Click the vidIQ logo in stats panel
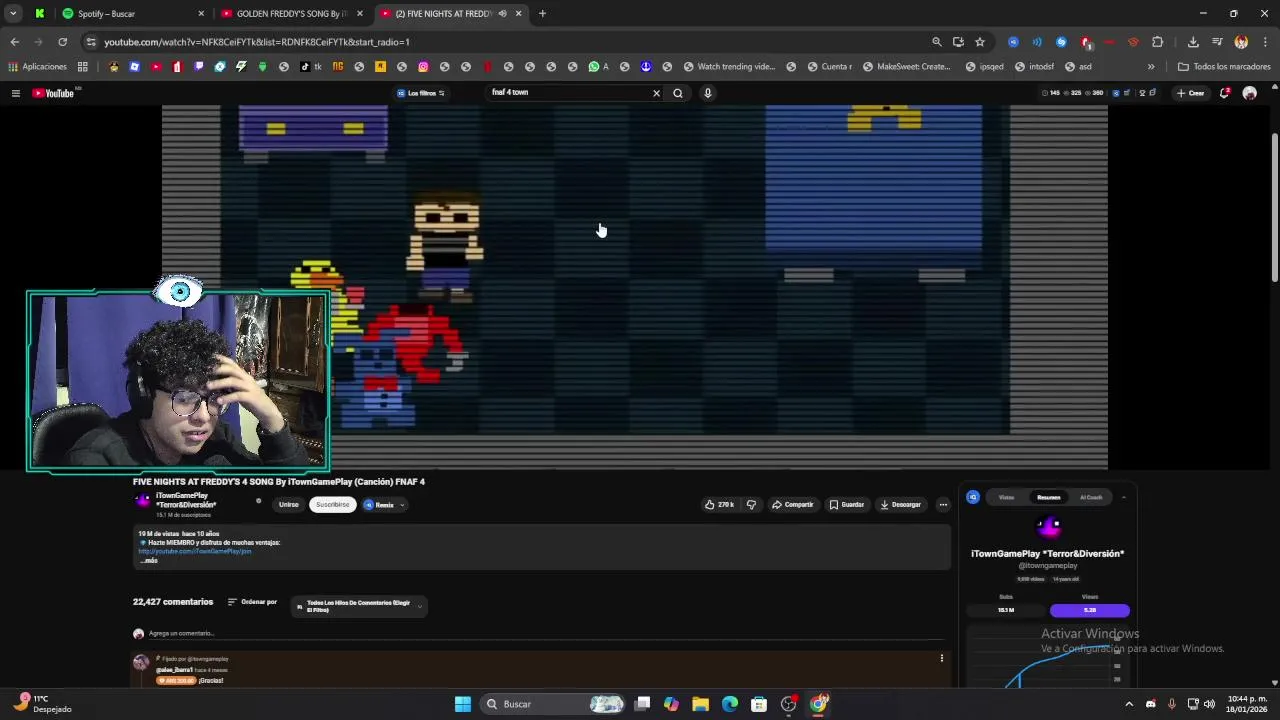The width and height of the screenshot is (1280, 720). pyautogui.click(x=973, y=497)
